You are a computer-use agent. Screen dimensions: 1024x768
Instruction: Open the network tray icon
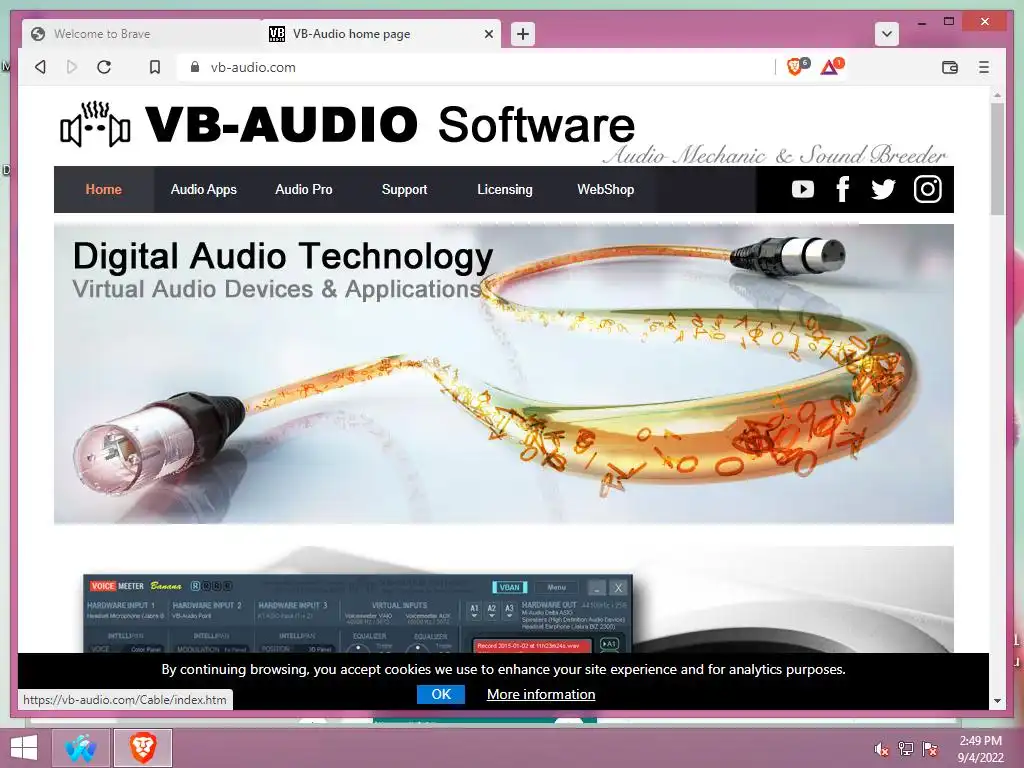pyautogui.click(x=905, y=749)
